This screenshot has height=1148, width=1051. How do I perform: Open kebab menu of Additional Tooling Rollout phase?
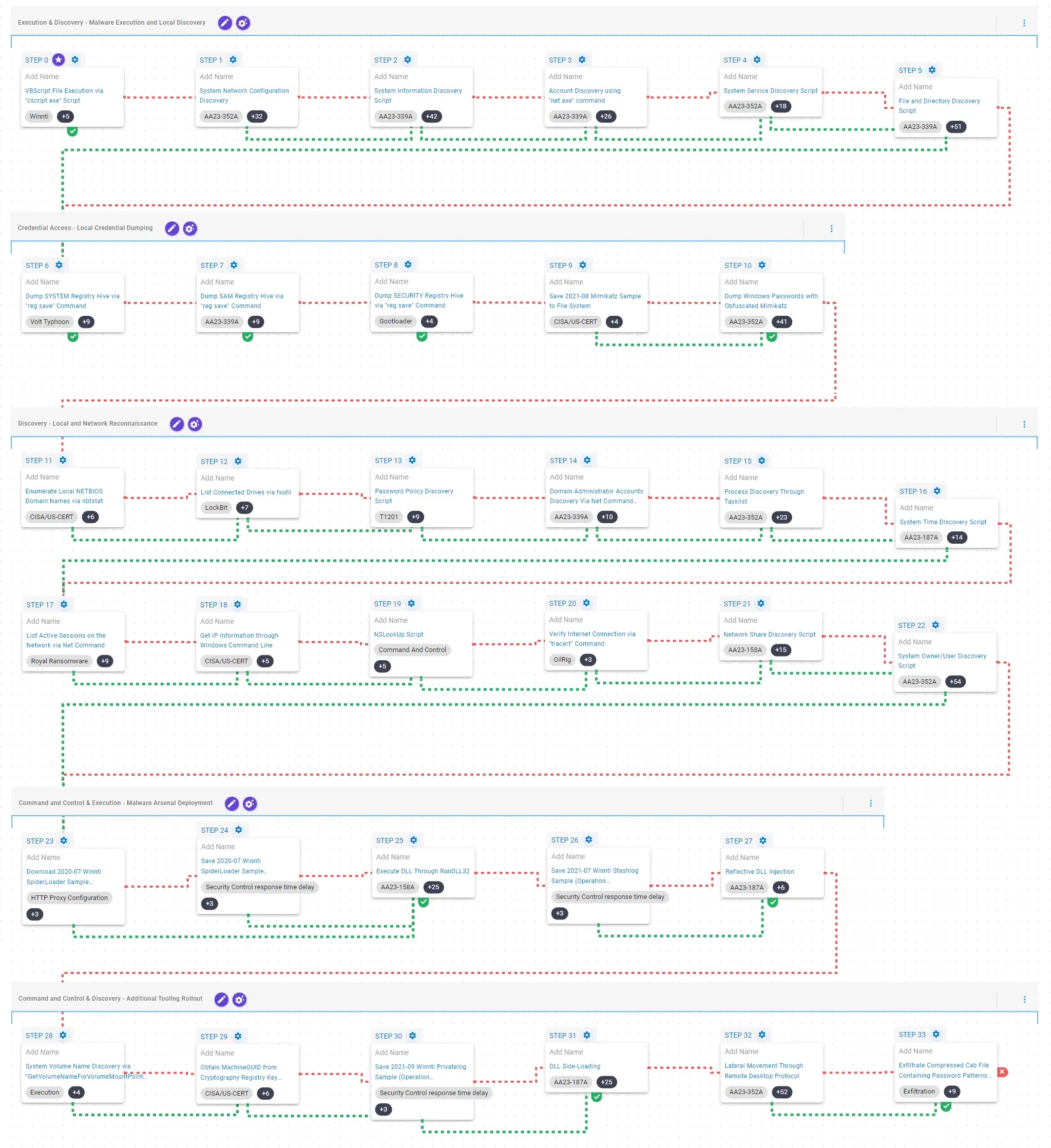(1024, 1000)
